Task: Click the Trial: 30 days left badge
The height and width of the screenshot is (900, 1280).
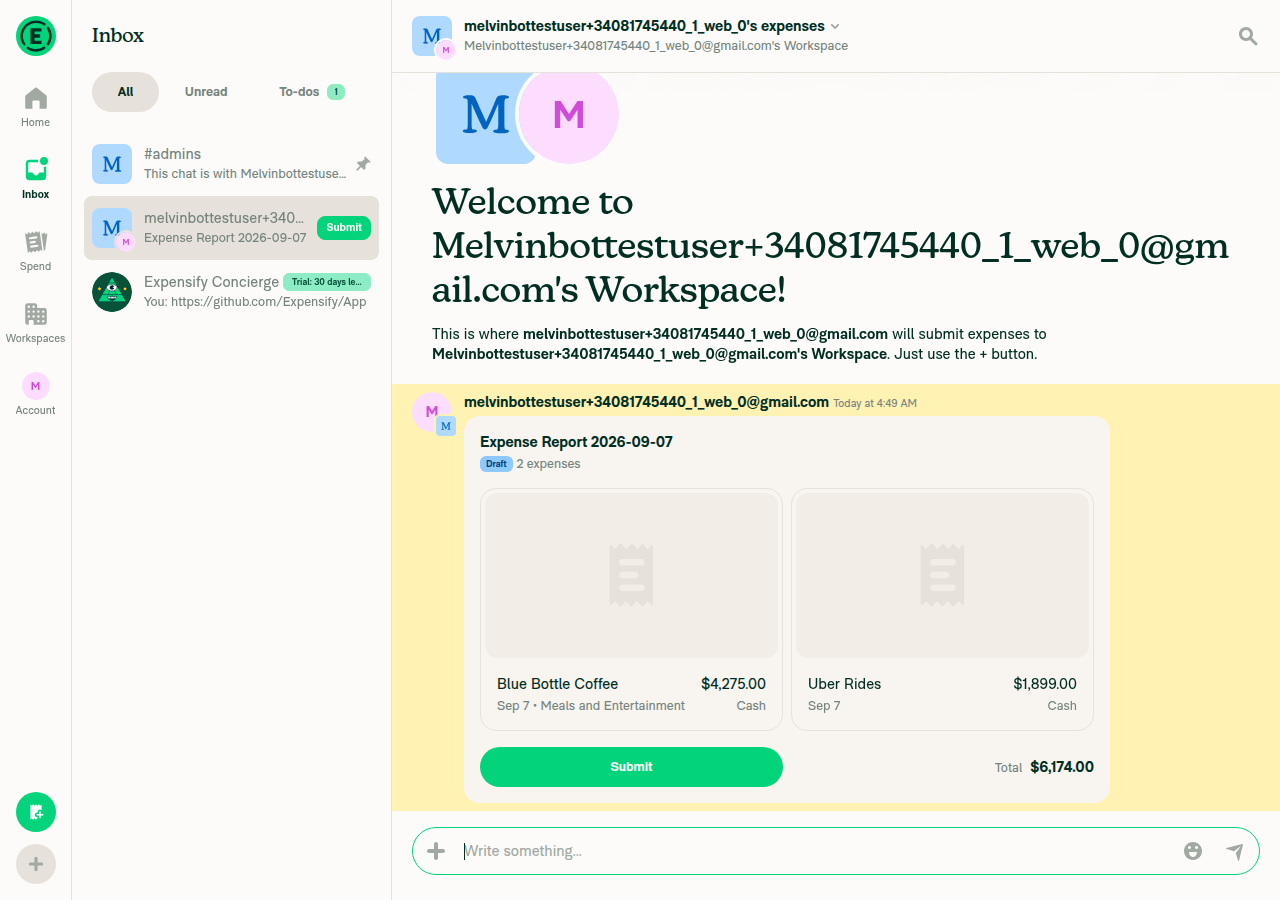Action: 327,282
